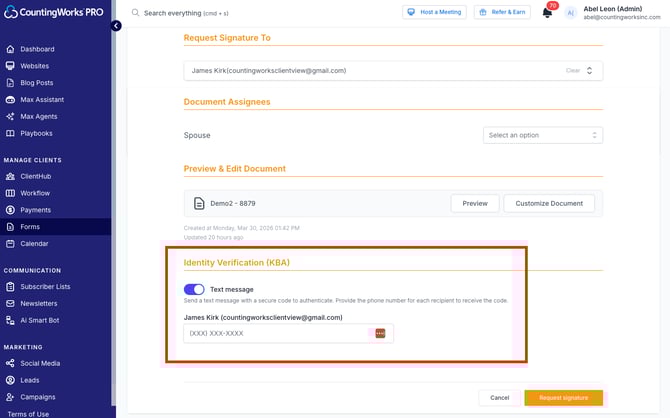Click the Dashboard icon in sidebar
Image resolution: width=670 pixels, height=418 pixels.
(x=10, y=49)
